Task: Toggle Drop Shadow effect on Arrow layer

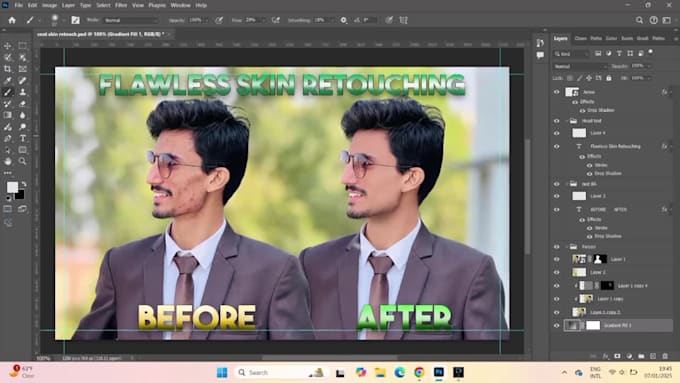Action: (x=582, y=110)
